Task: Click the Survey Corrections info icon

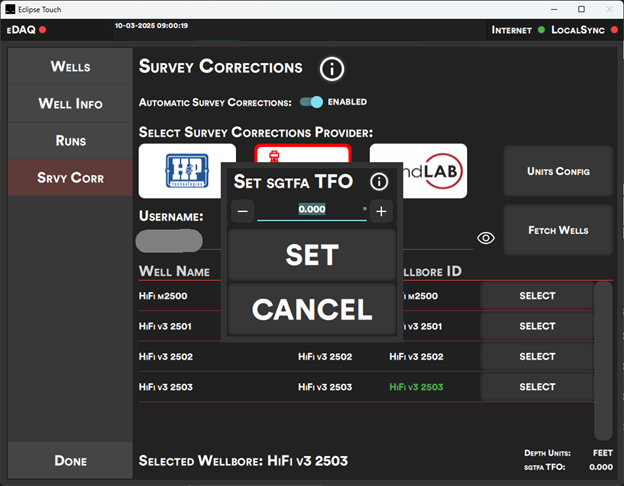Action: [332, 69]
